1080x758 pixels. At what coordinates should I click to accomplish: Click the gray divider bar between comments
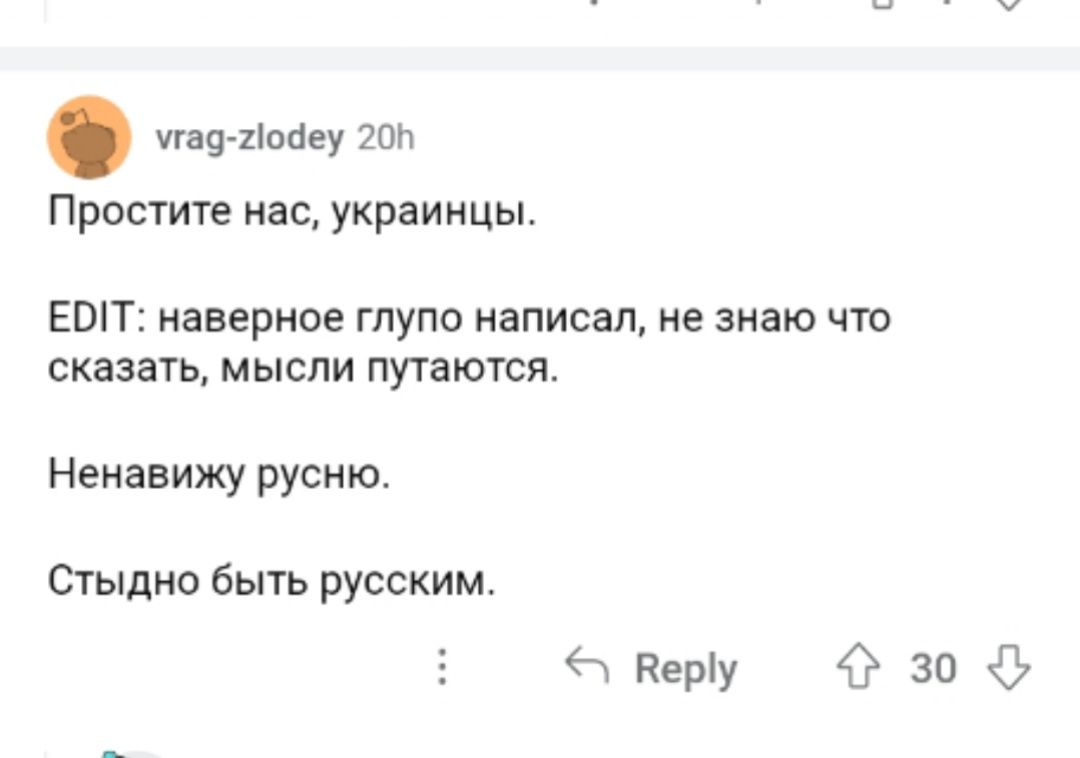pos(540,58)
